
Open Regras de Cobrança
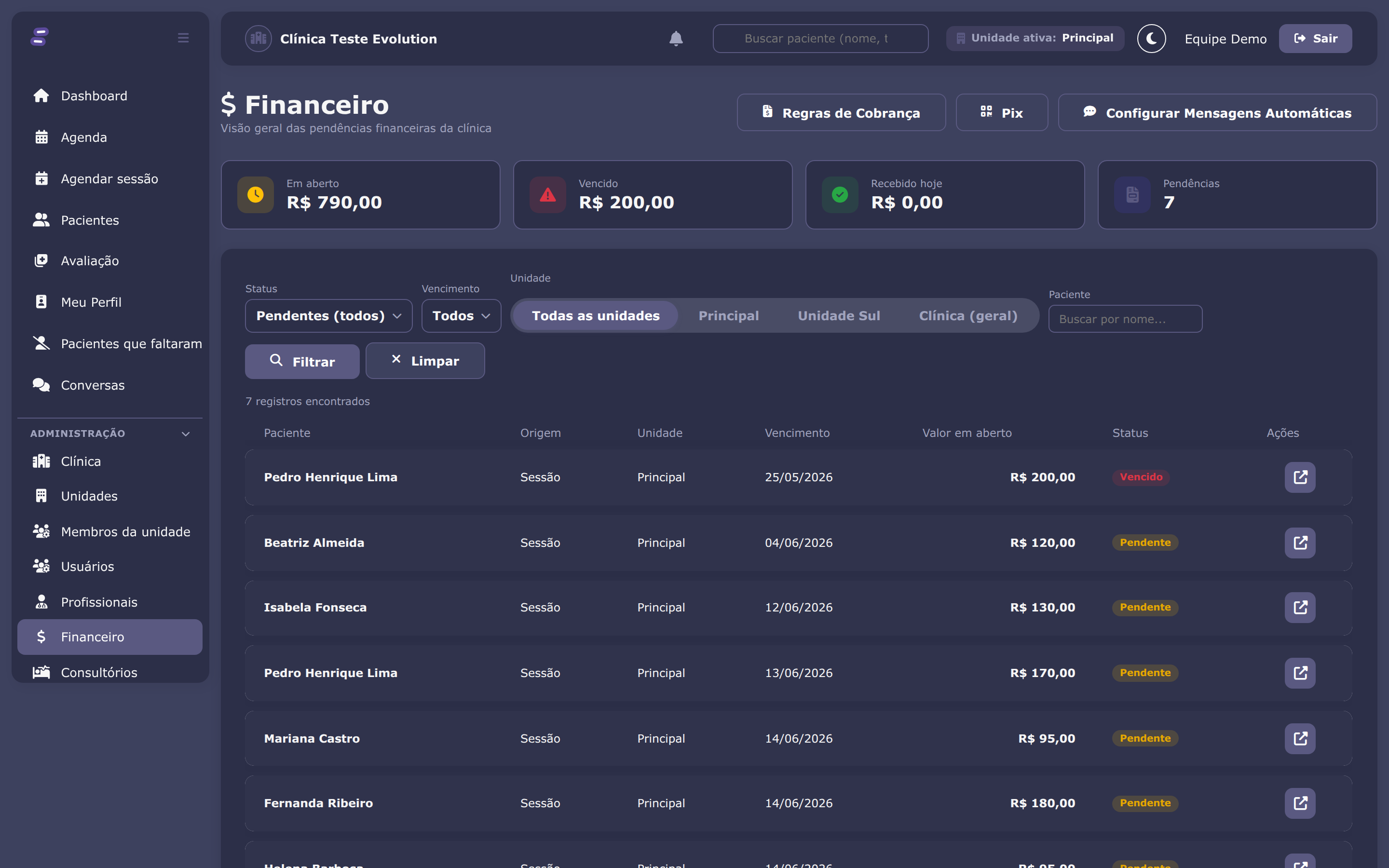pos(841,112)
